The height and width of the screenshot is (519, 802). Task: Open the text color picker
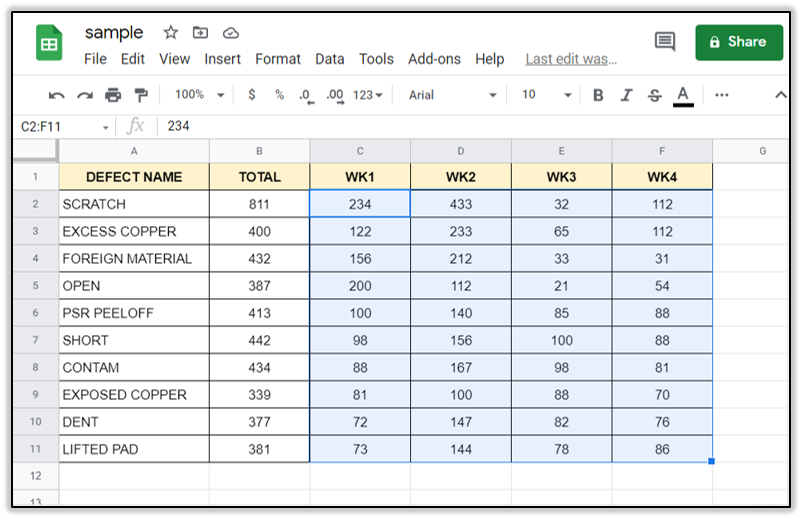[683, 95]
